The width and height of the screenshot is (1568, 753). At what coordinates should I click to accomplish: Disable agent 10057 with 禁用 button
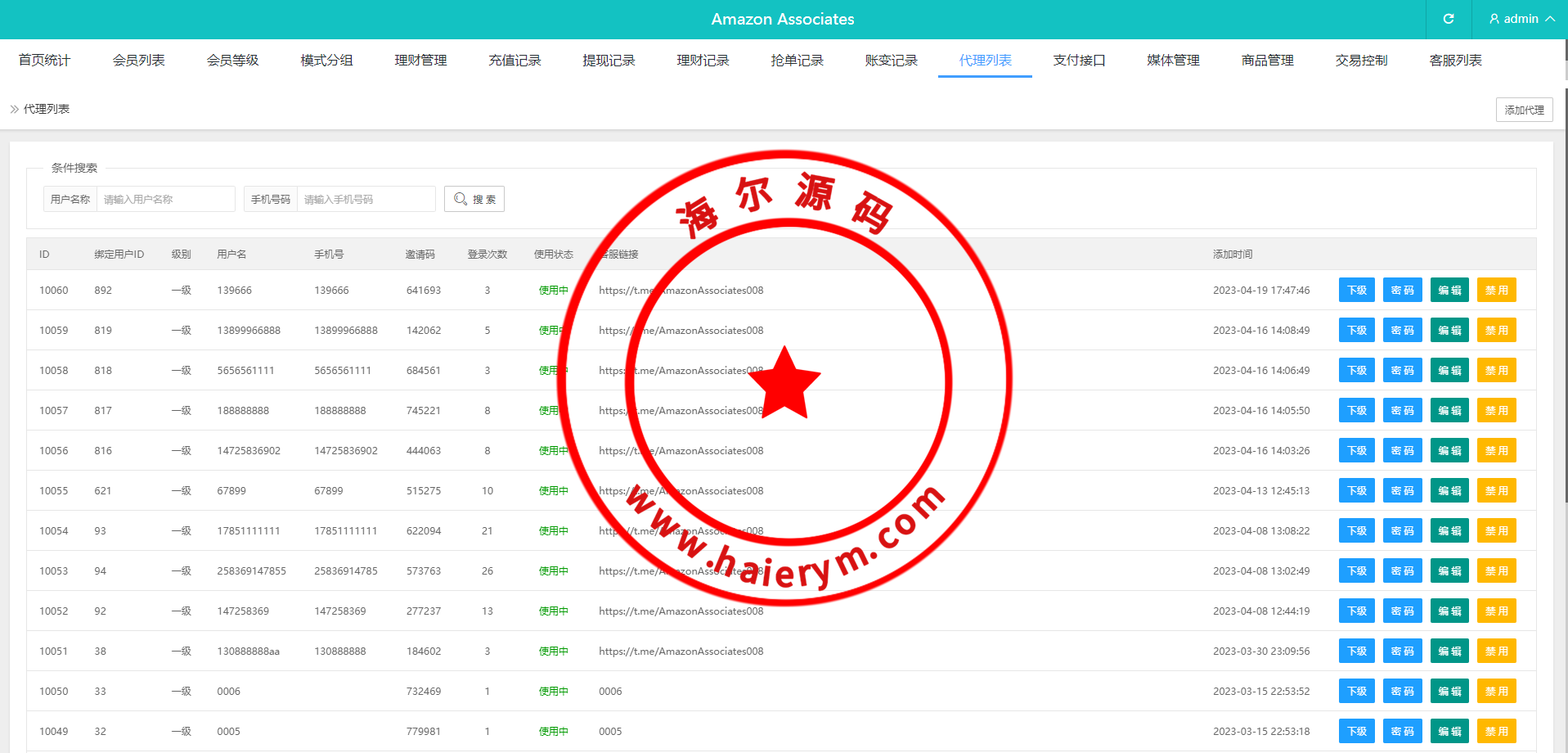[1496, 411]
